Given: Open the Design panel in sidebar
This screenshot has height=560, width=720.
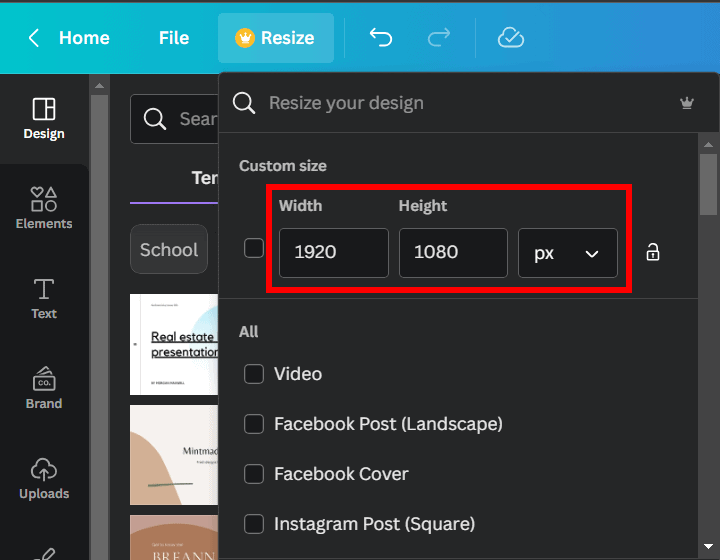Looking at the screenshot, I should pyautogui.click(x=44, y=118).
